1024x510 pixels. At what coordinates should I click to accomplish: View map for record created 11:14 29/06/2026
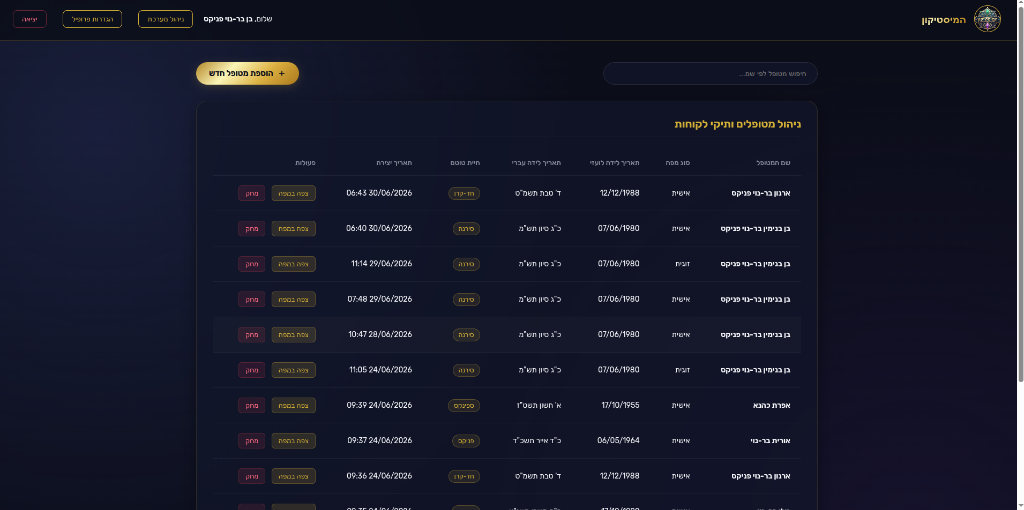293,264
